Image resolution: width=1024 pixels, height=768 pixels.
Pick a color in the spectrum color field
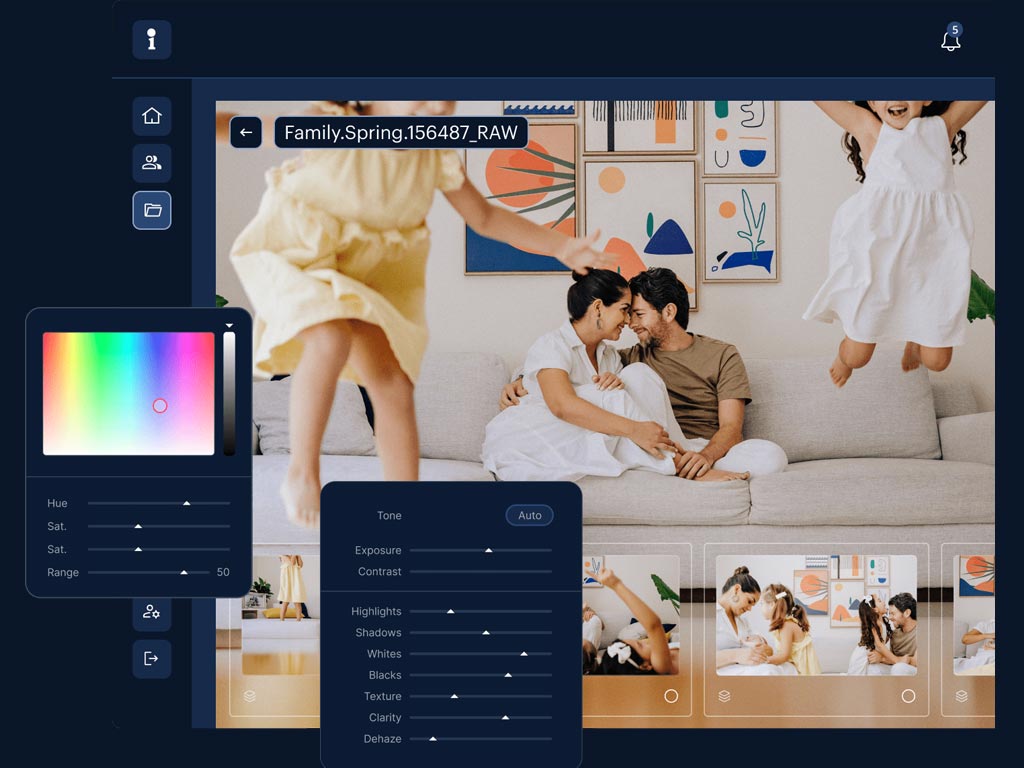tap(128, 393)
